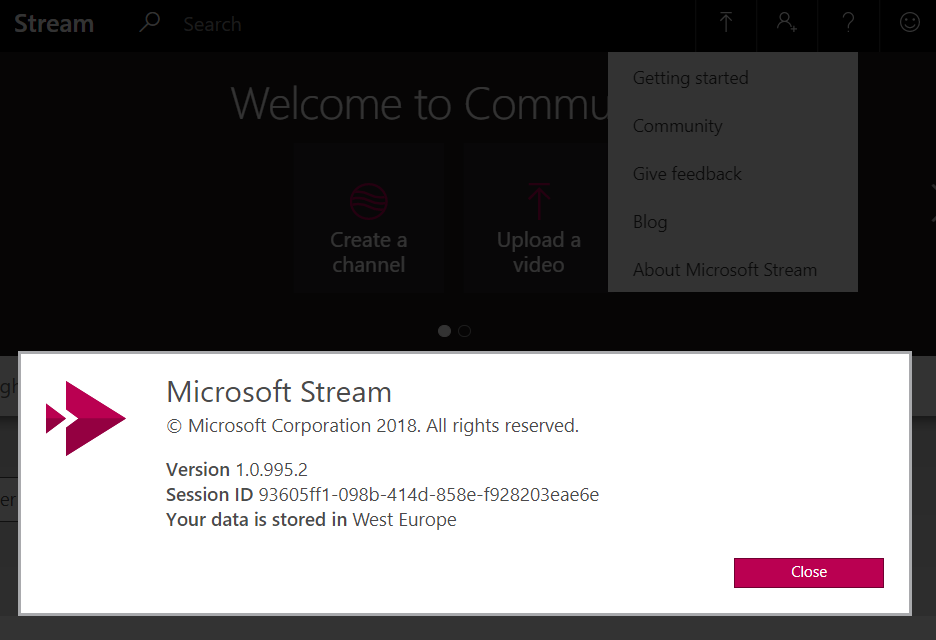Click the Stream home logo text
936x640 pixels.
54,23
